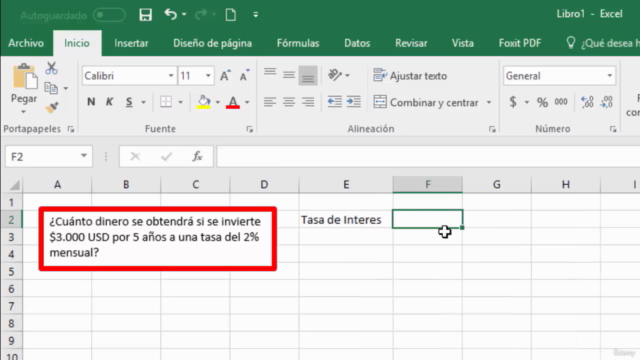
Task: Increase the indent
Action: pyautogui.click(x=353, y=102)
